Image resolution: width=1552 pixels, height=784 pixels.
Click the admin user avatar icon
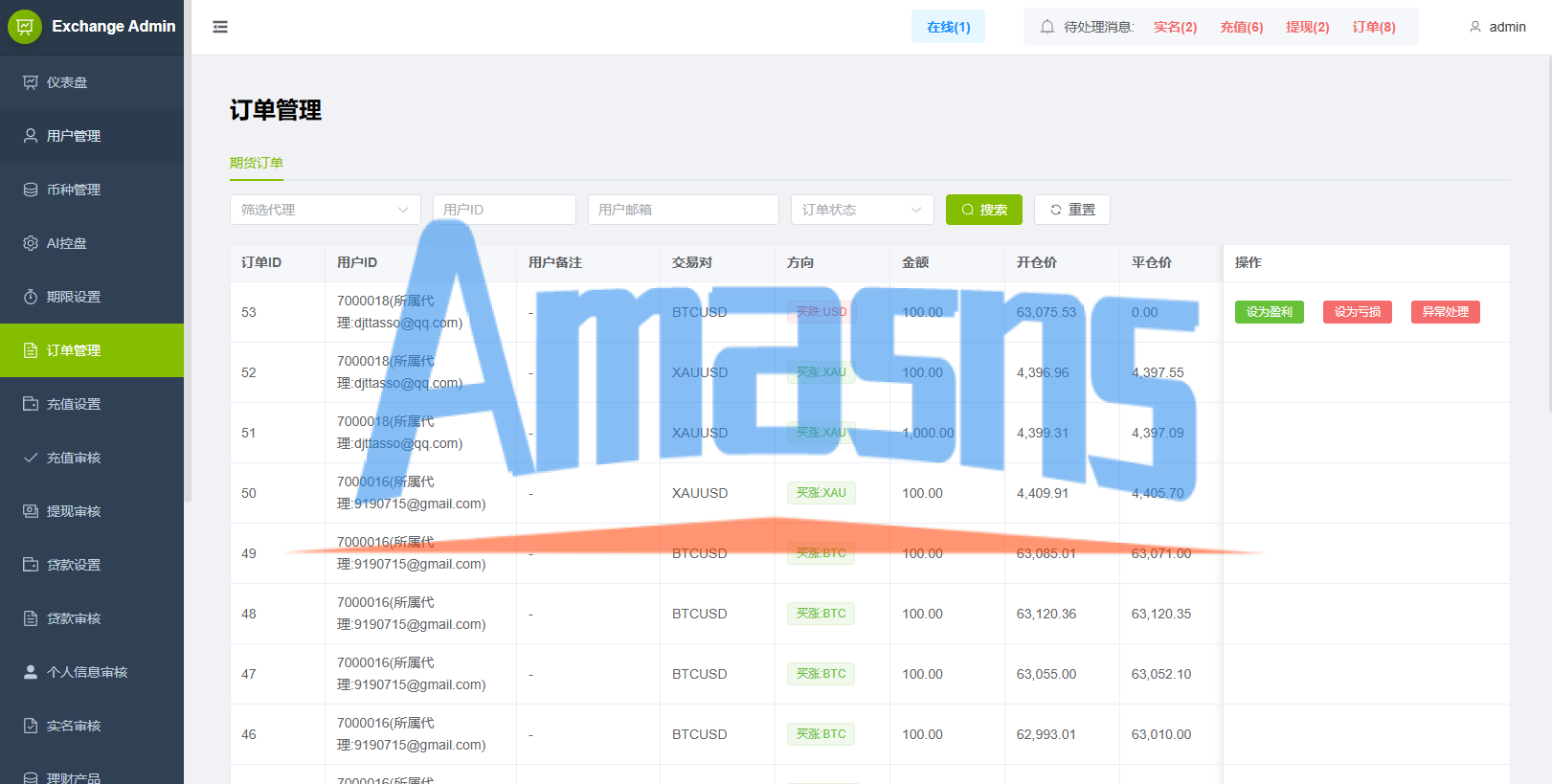point(1475,27)
